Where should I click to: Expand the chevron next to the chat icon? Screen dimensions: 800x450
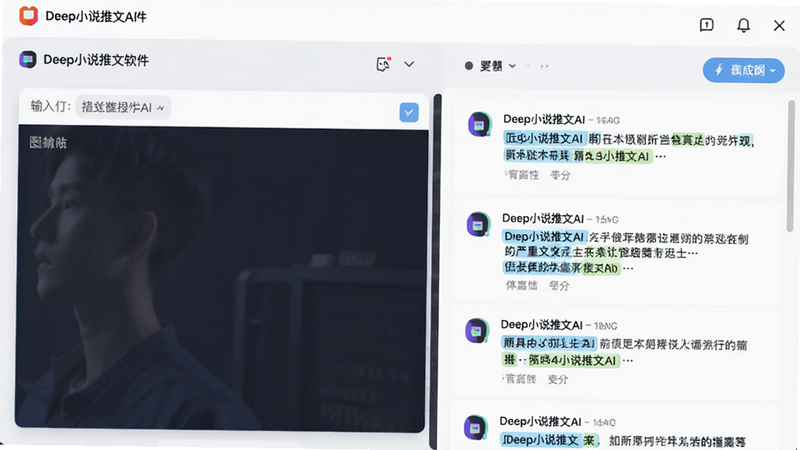pyautogui.click(x=409, y=64)
